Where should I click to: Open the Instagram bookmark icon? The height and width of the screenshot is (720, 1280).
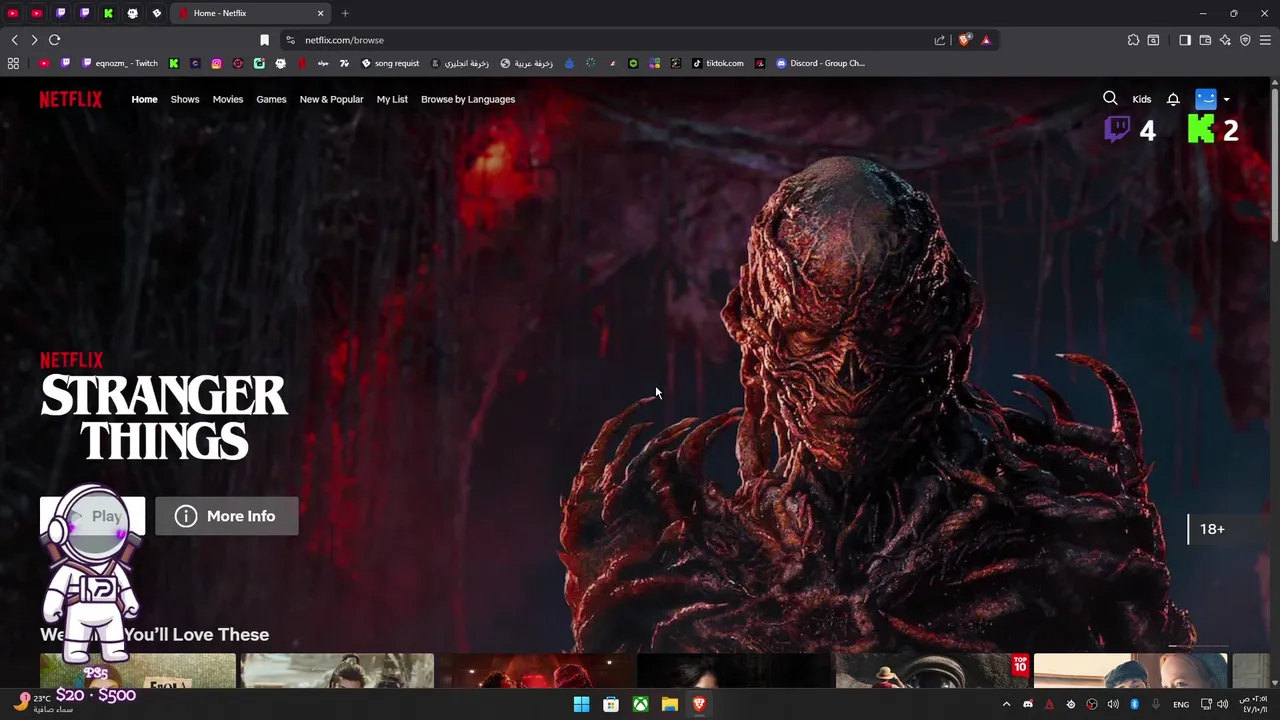[216, 63]
